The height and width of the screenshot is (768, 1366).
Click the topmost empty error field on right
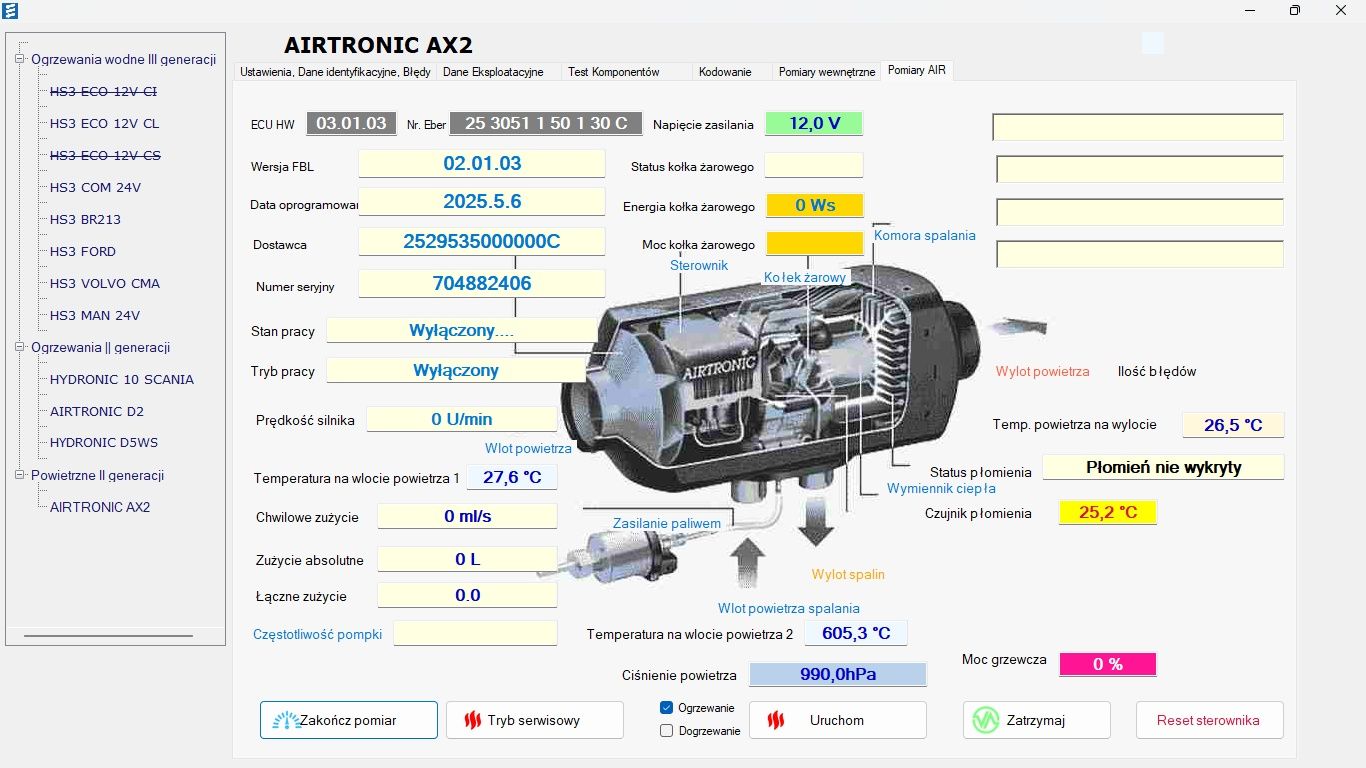point(1138,127)
